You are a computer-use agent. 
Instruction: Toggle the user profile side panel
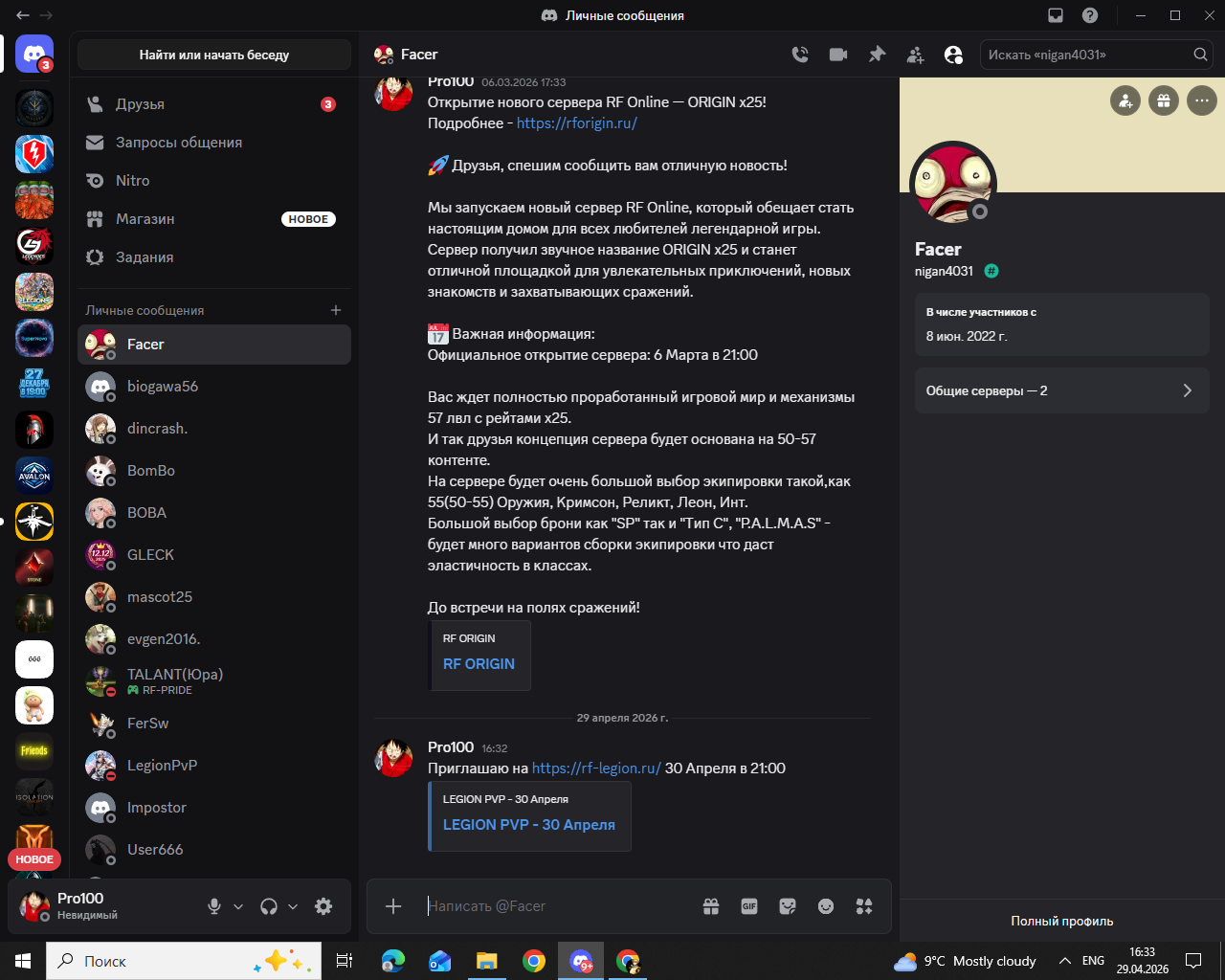(953, 55)
